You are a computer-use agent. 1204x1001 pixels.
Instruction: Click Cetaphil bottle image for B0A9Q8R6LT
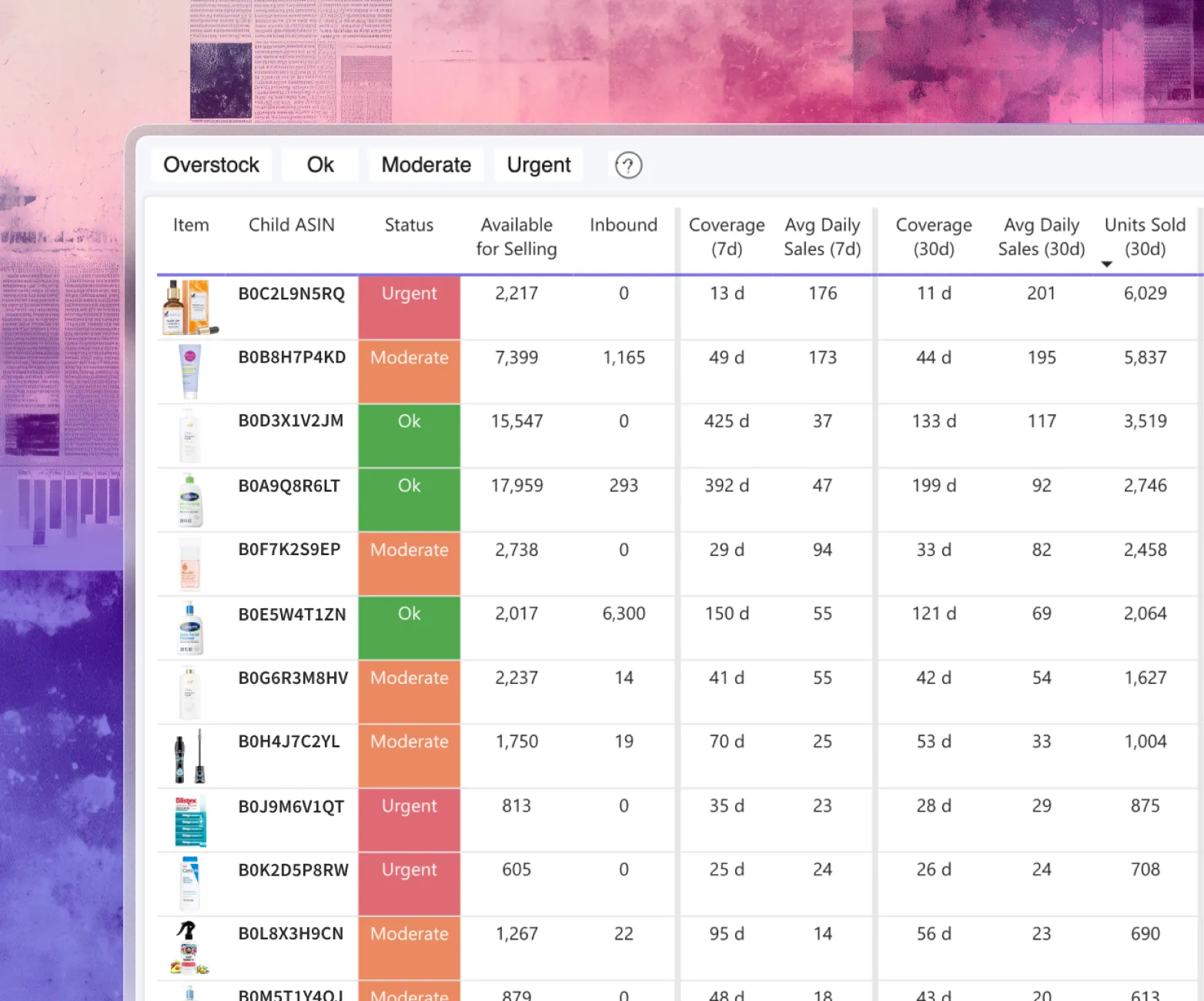[190, 500]
